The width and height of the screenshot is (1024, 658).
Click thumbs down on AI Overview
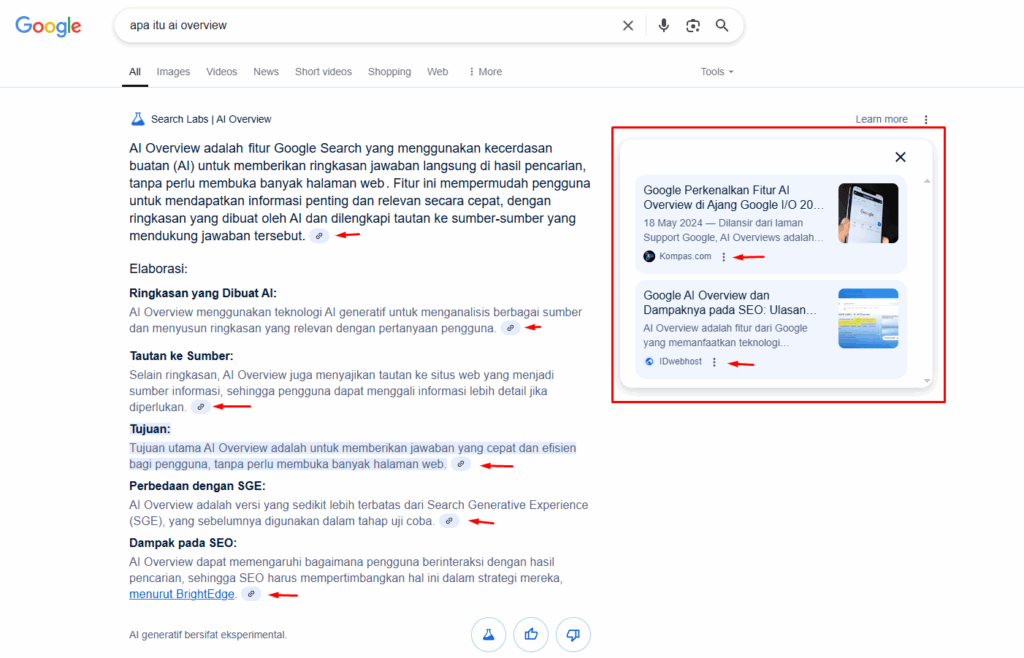573,634
